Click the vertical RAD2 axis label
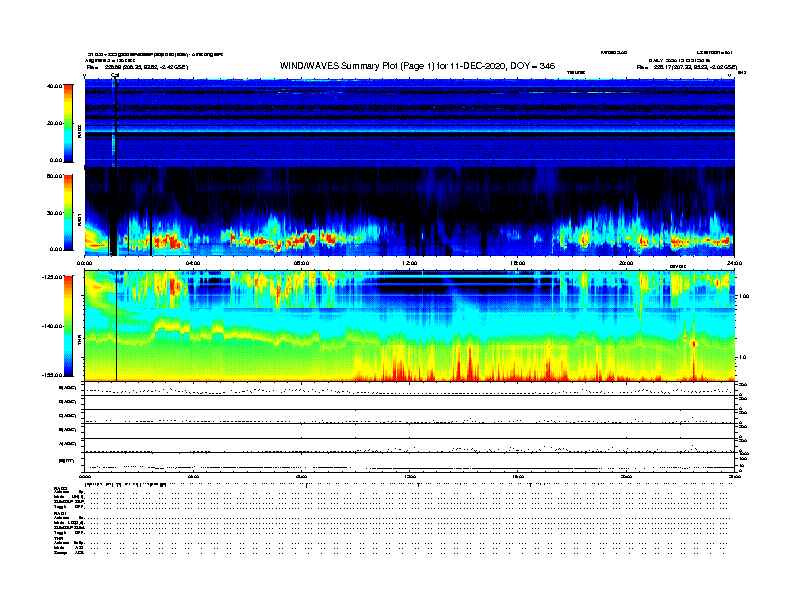Screen dimensions: 792x612 79,131
